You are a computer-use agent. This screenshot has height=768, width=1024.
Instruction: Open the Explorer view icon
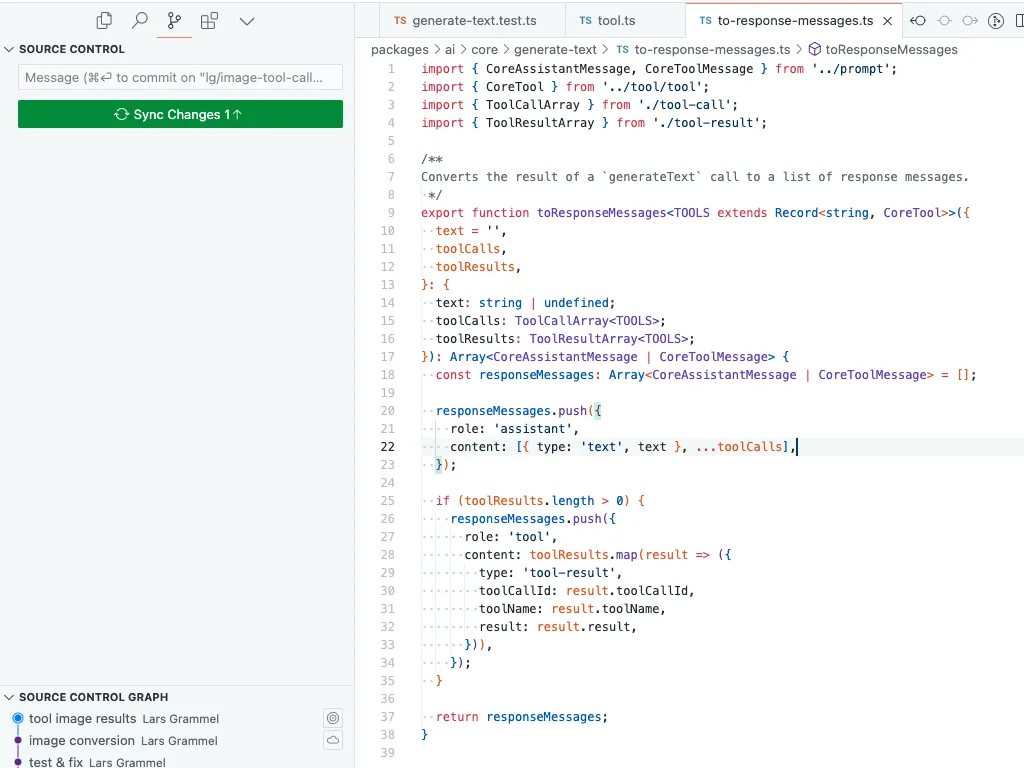[x=104, y=21]
